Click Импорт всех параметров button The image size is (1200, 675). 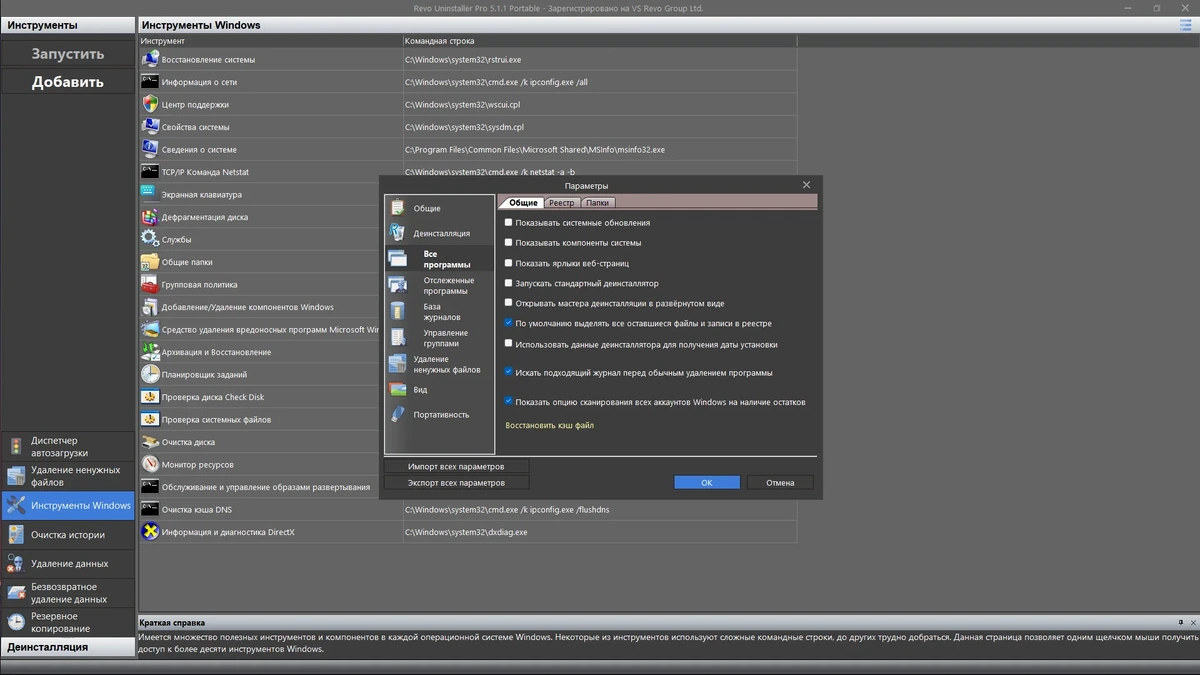(x=456, y=466)
